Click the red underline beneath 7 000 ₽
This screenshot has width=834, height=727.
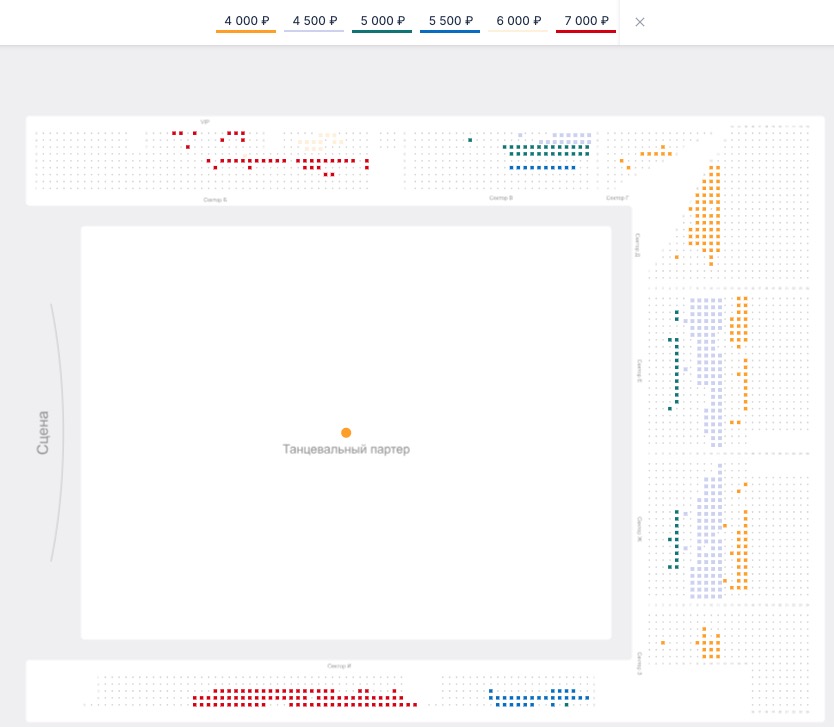pos(585,32)
